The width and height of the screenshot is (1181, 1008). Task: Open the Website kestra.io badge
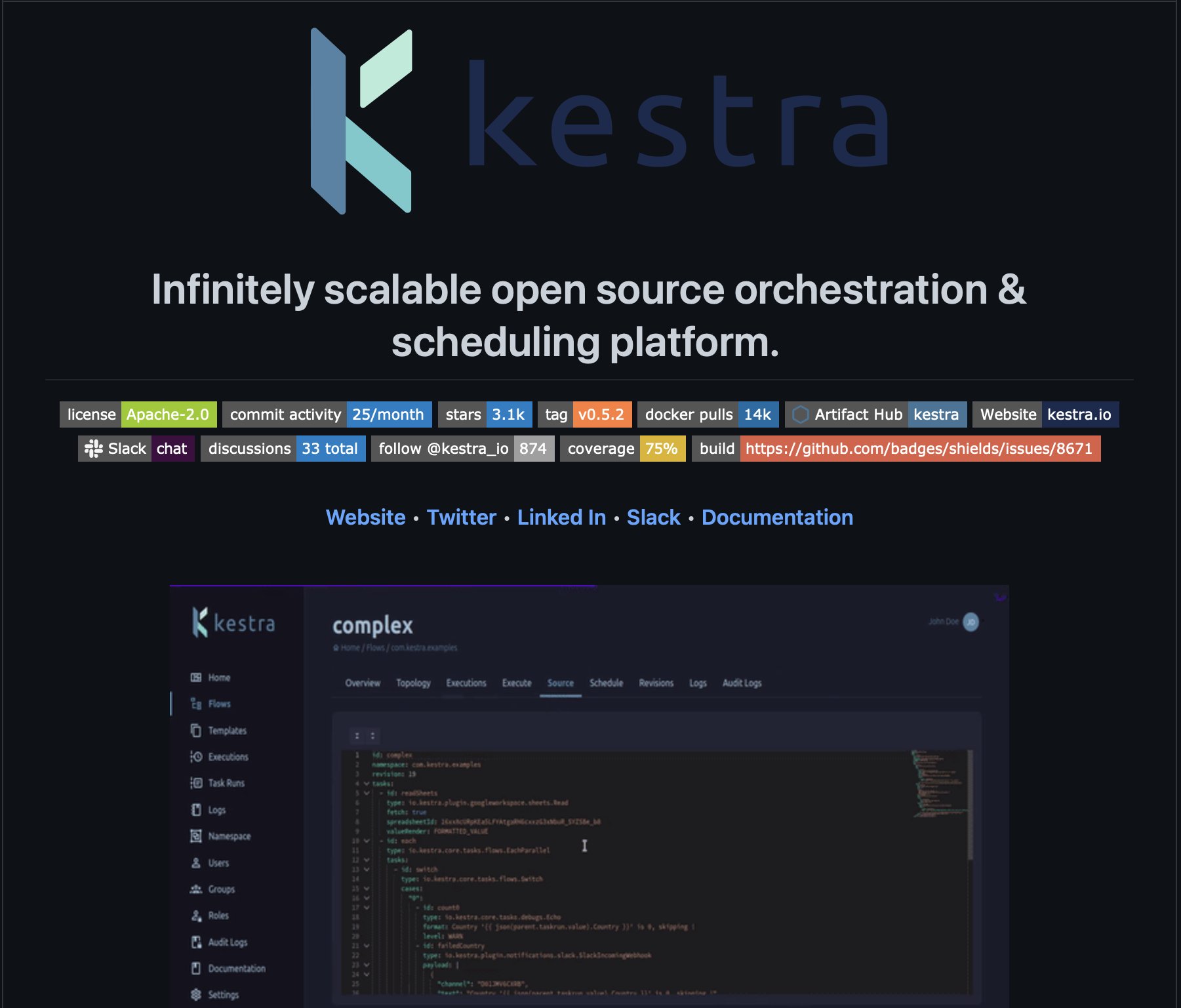pyautogui.click(x=1046, y=414)
